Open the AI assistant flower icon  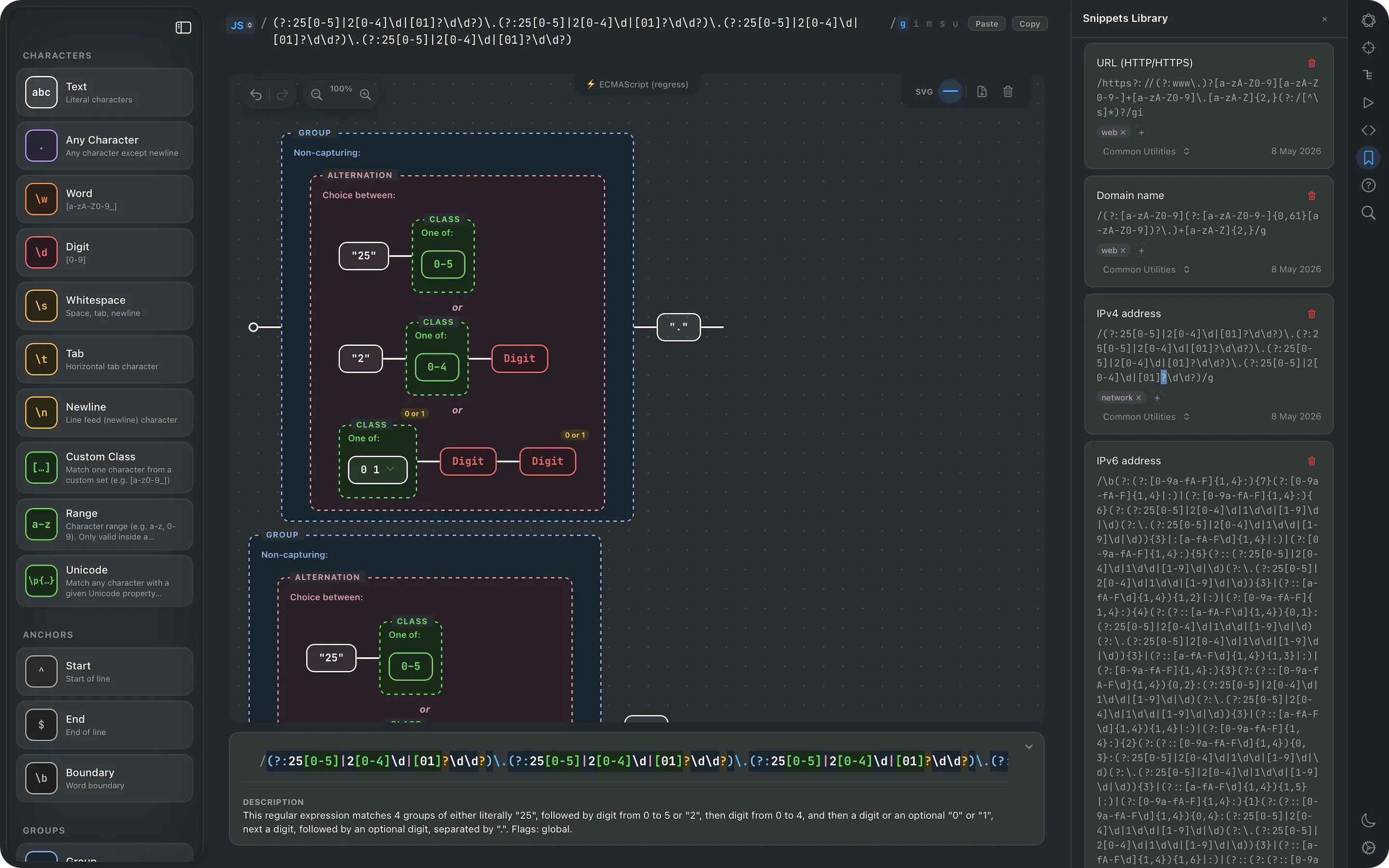(x=1368, y=21)
